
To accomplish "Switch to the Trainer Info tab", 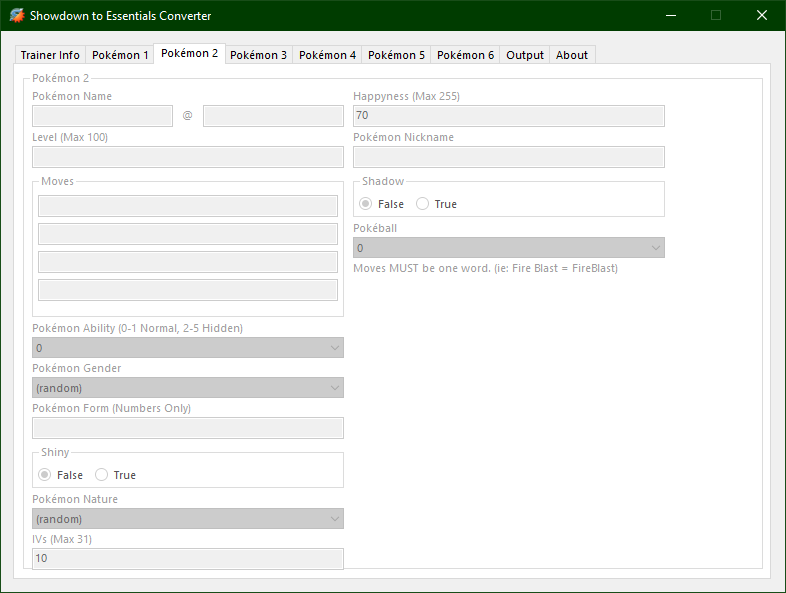I will [x=50, y=55].
